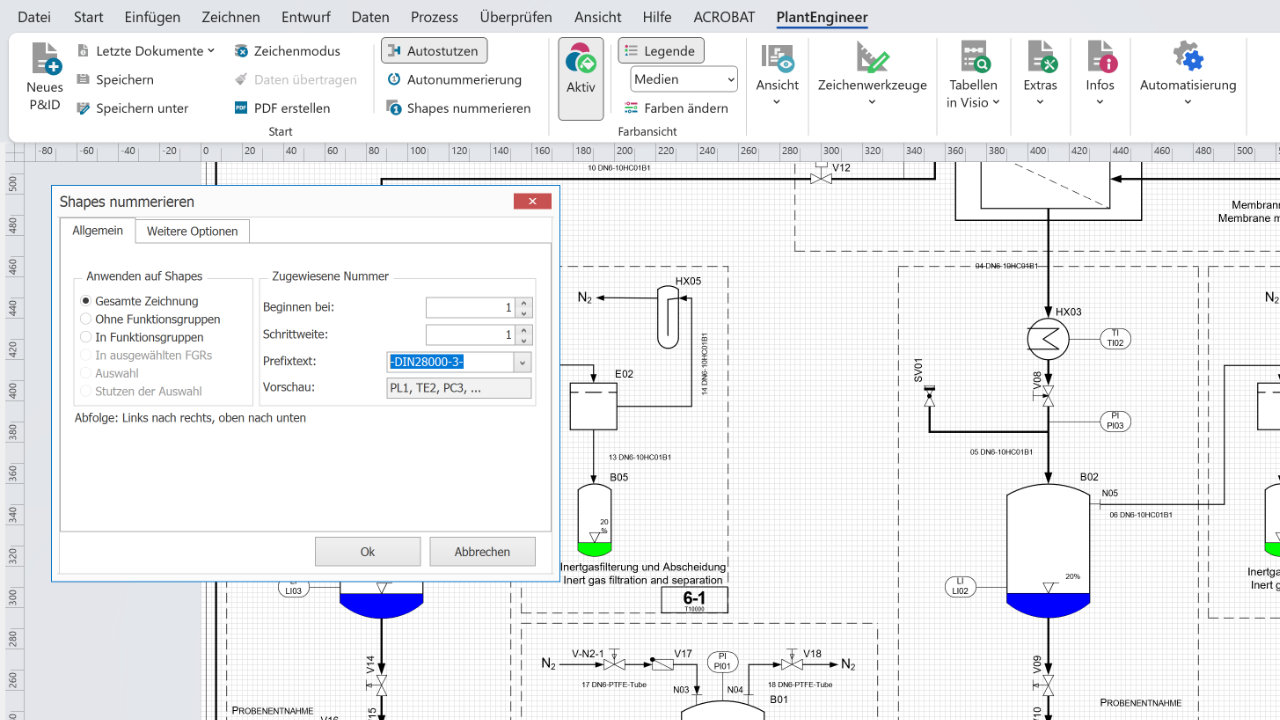Open the Medien dropdown
This screenshot has width=1280, height=720.
point(684,80)
